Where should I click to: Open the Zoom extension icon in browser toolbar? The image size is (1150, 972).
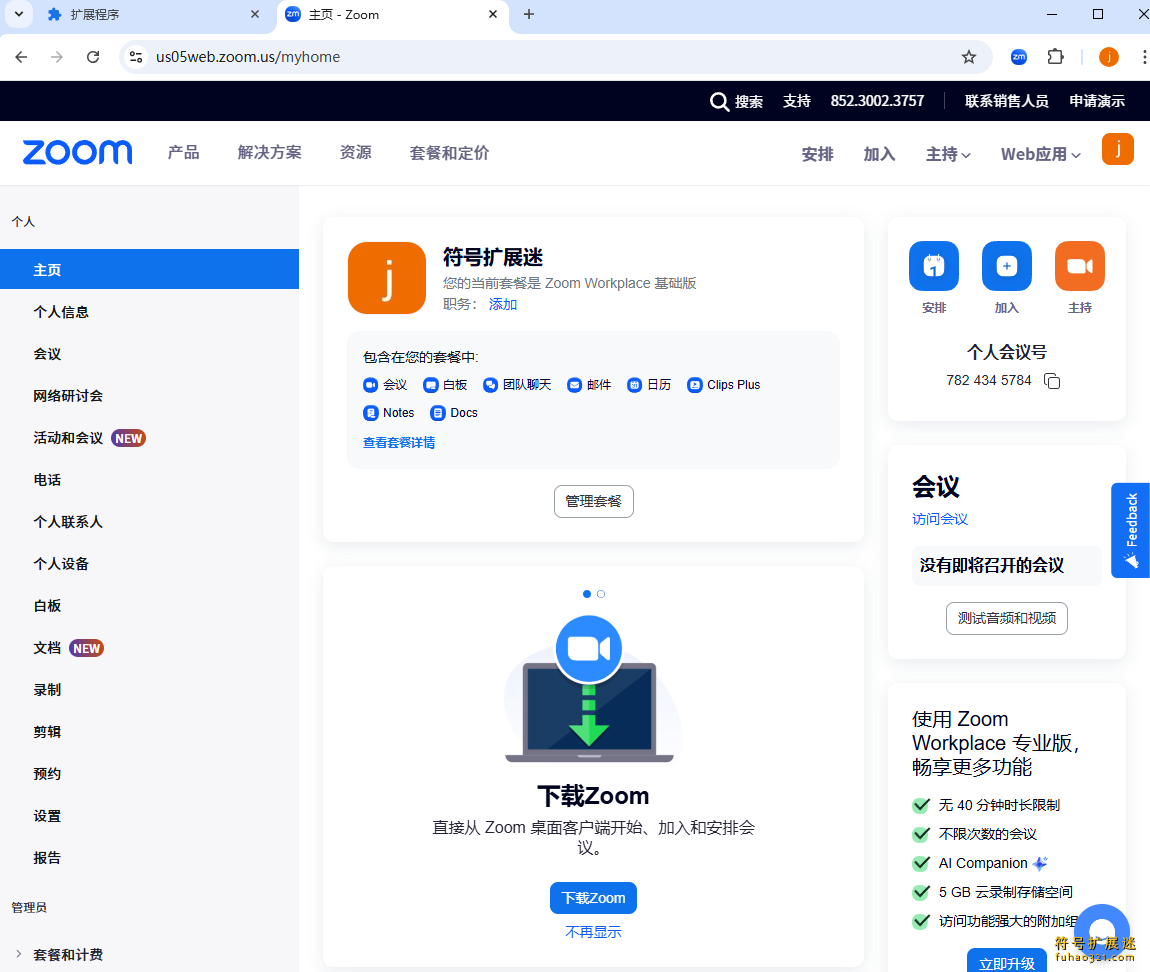click(1019, 56)
